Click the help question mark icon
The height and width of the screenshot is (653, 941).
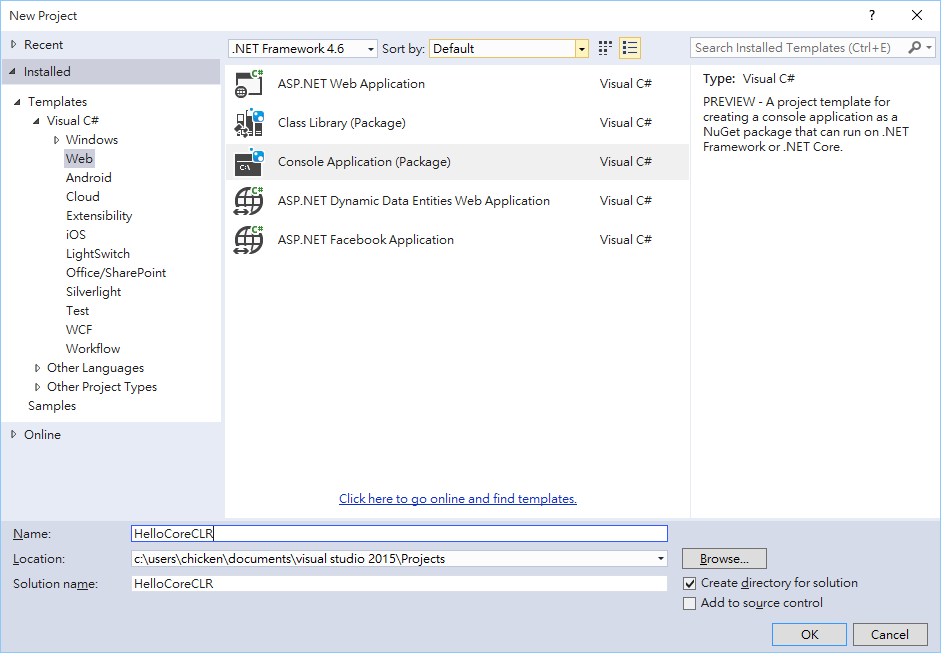(872, 15)
